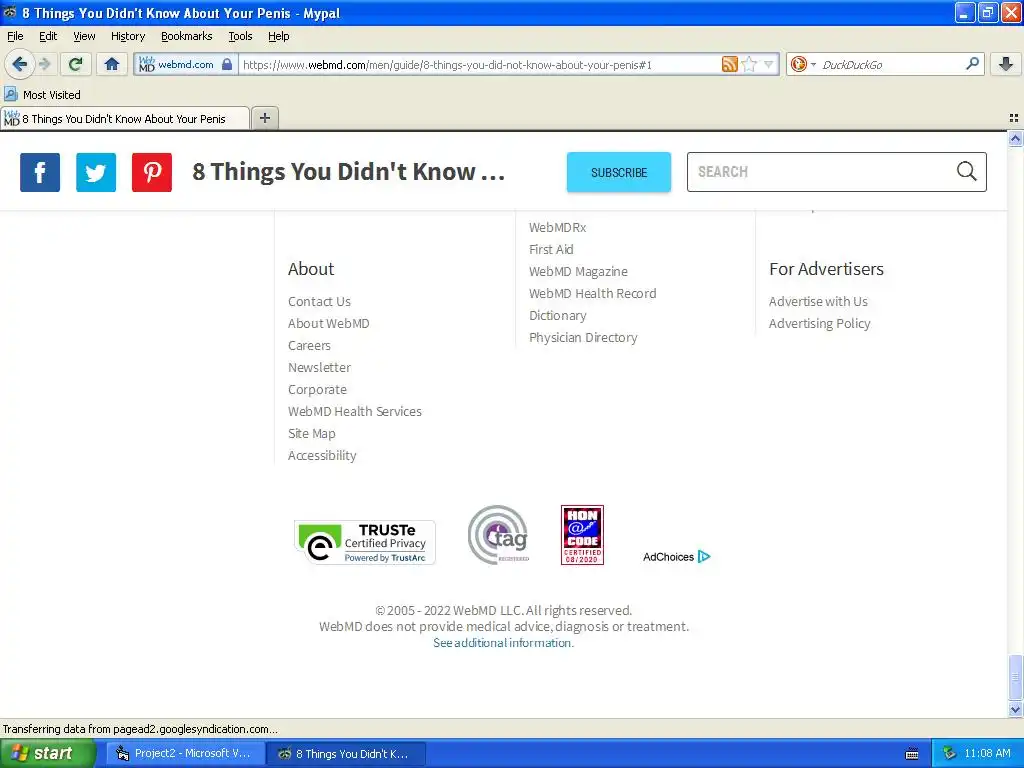Click the page scrollbar down arrow
This screenshot has height=768, width=1024.
[1015, 709]
